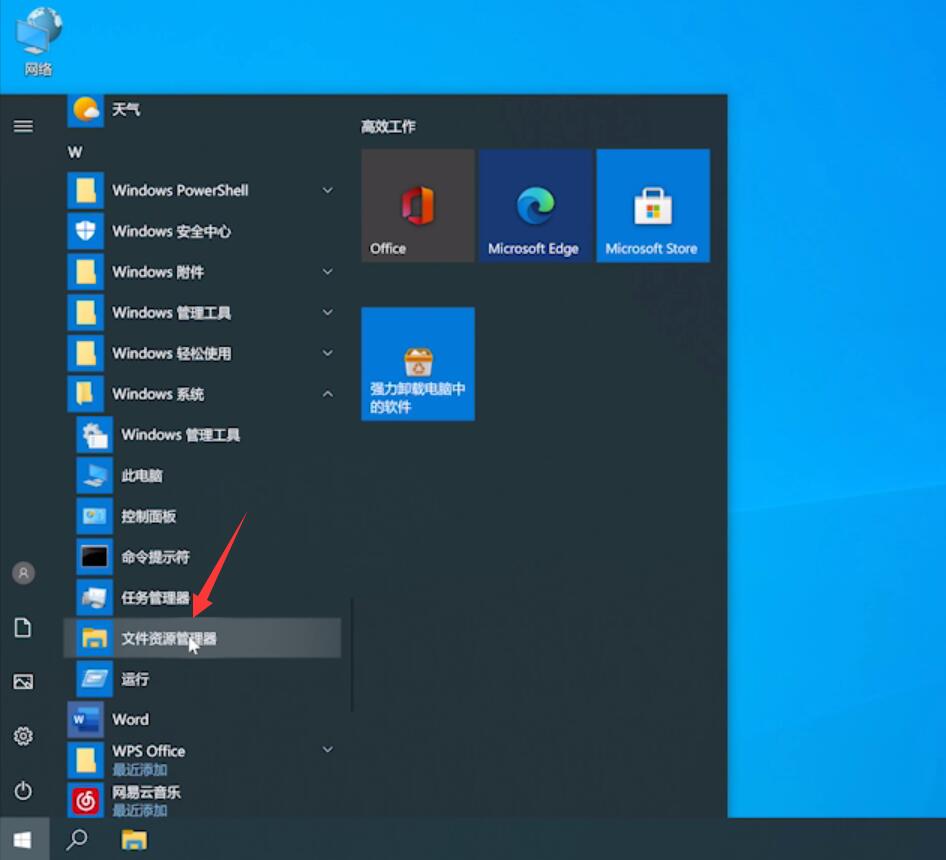This screenshot has width=946, height=860.
Task: Click the 网络 desktop icon
Action: (39, 41)
